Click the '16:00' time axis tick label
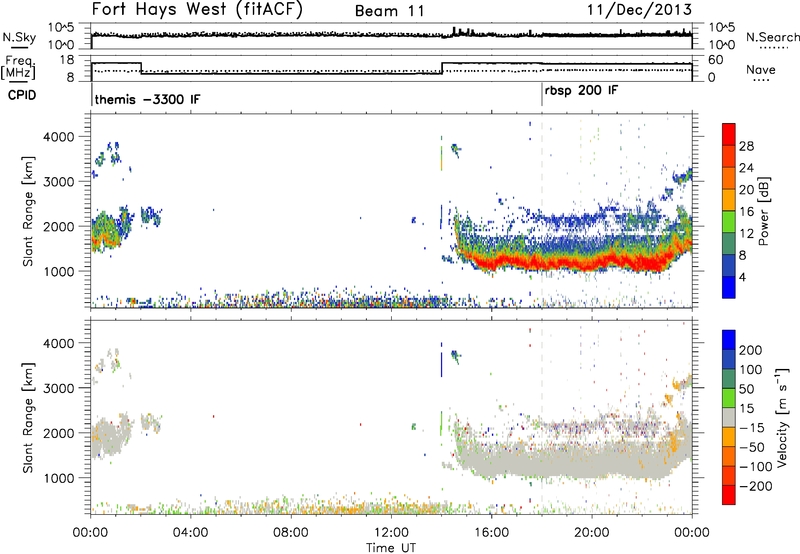Image resolution: width=800 pixels, height=554 pixels. [491, 532]
